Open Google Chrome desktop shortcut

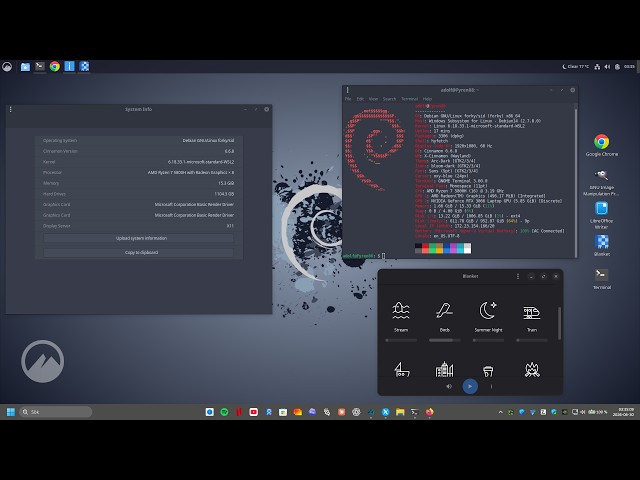(x=601, y=145)
